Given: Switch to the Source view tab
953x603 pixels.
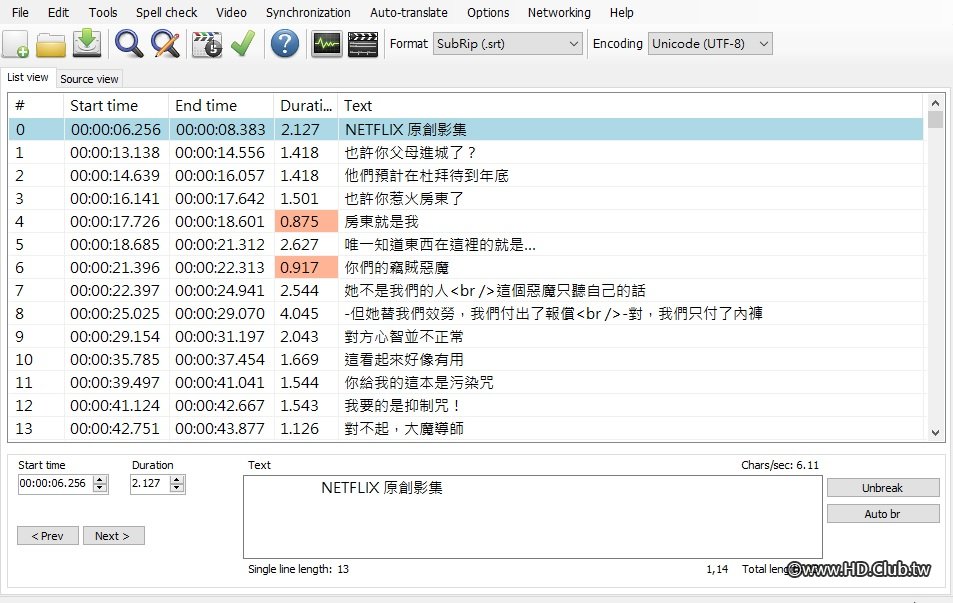Looking at the screenshot, I should point(89,79).
